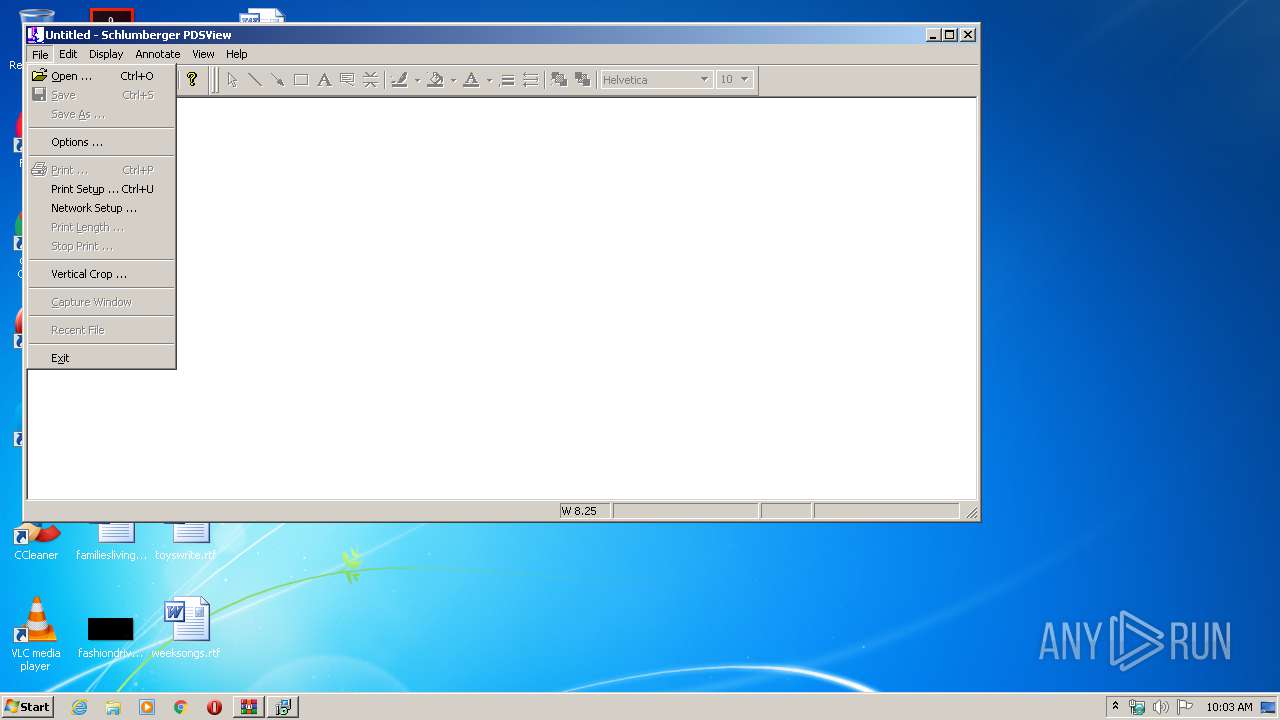This screenshot has height=720, width=1280.
Task: Open Windows Media Player on taskbar
Action: point(147,707)
